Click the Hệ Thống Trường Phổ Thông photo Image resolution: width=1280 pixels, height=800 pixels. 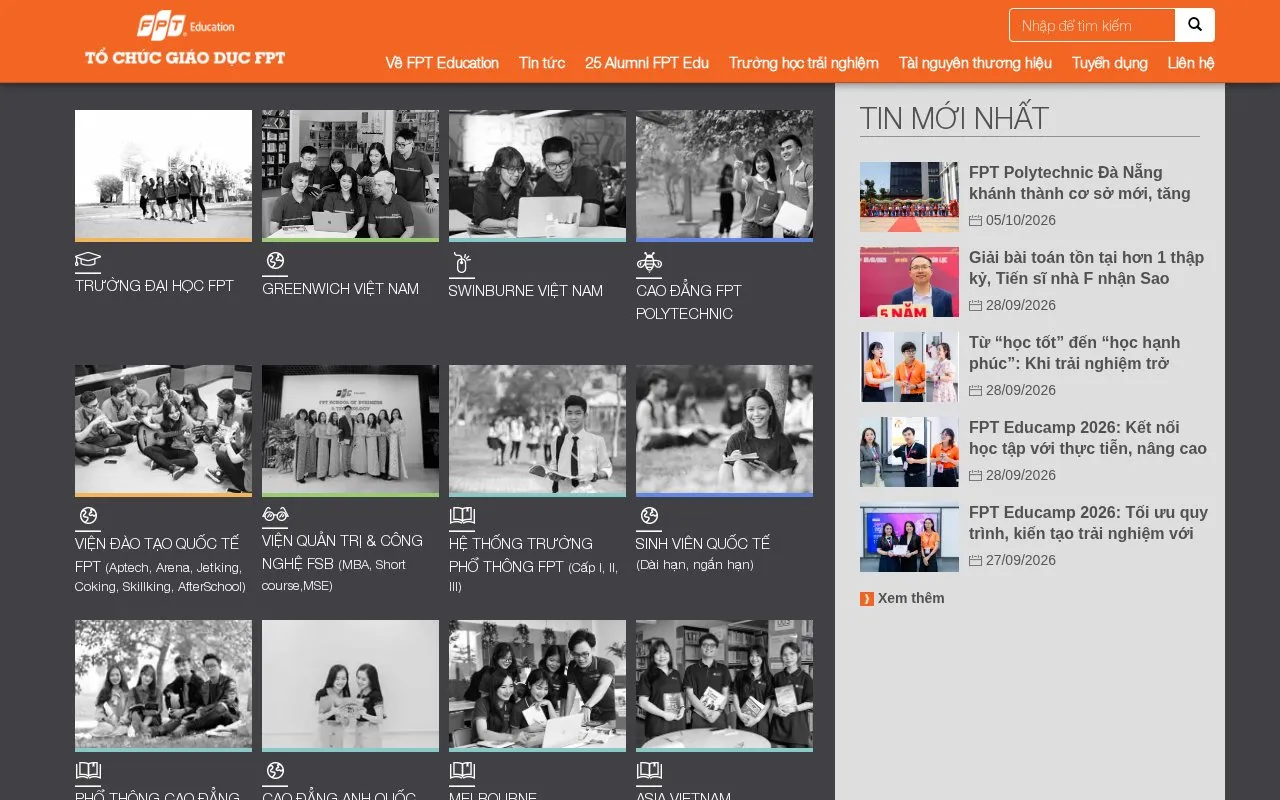tap(537, 431)
